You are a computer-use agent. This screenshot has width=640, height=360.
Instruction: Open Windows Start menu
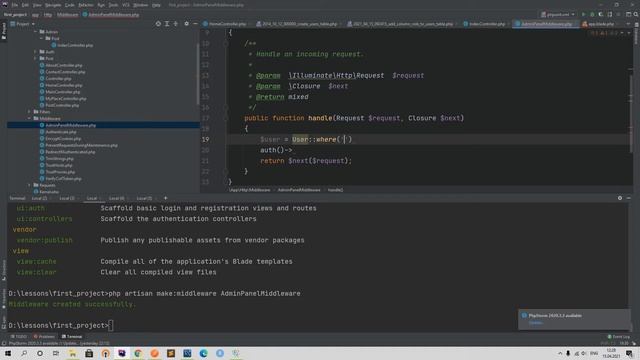click(x=8, y=353)
